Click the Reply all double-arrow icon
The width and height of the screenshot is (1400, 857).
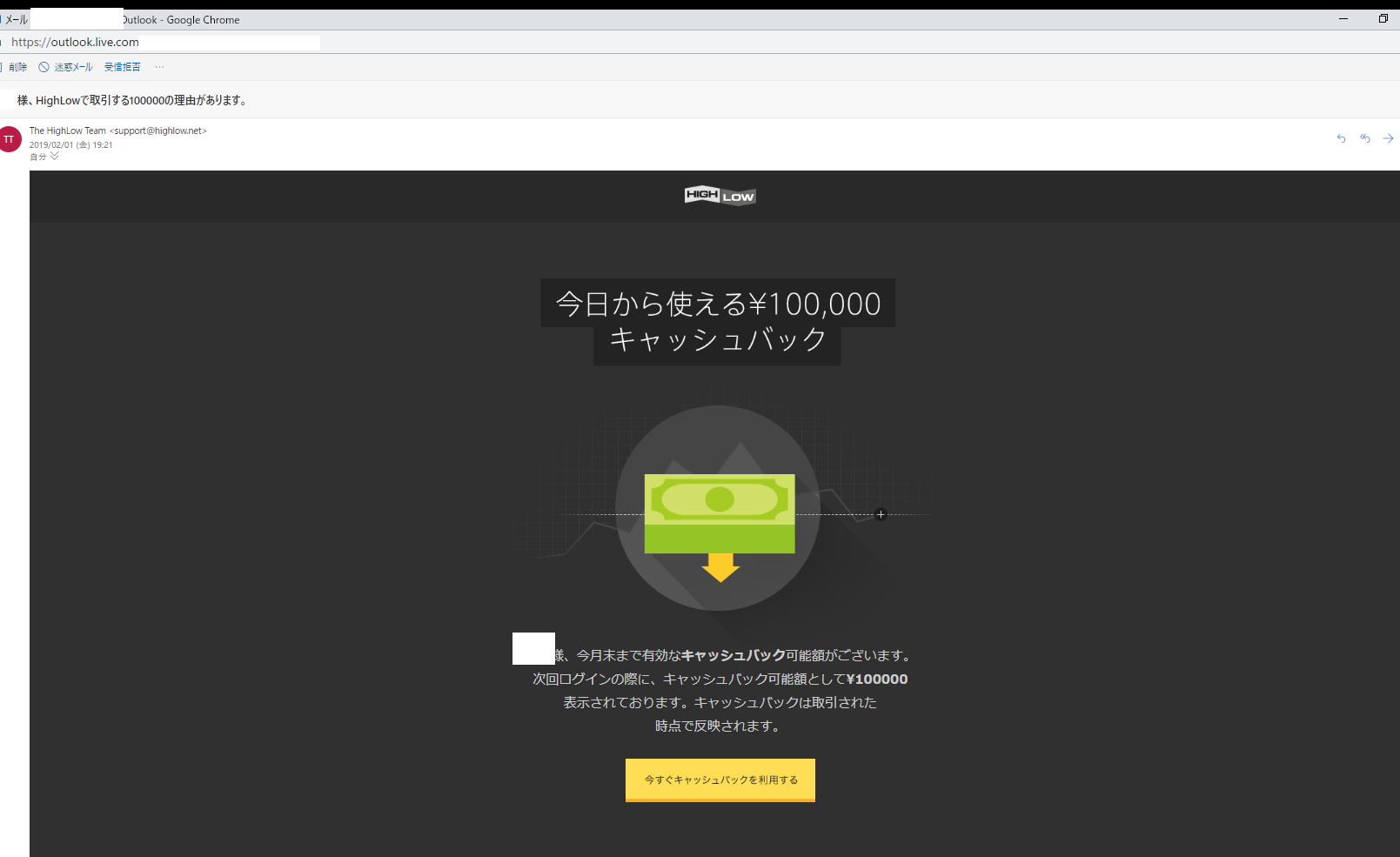click(1365, 138)
